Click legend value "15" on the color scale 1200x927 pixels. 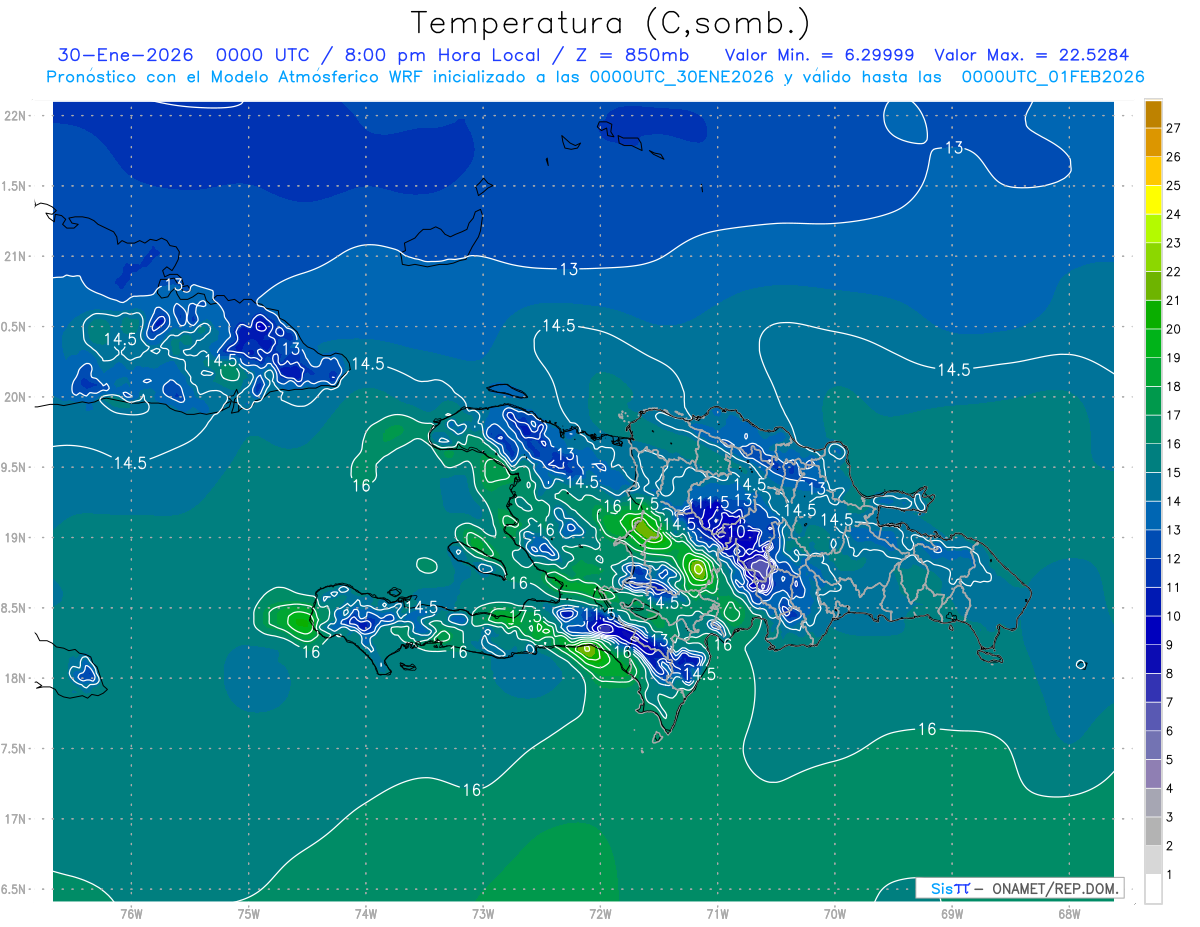(x=1173, y=473)
